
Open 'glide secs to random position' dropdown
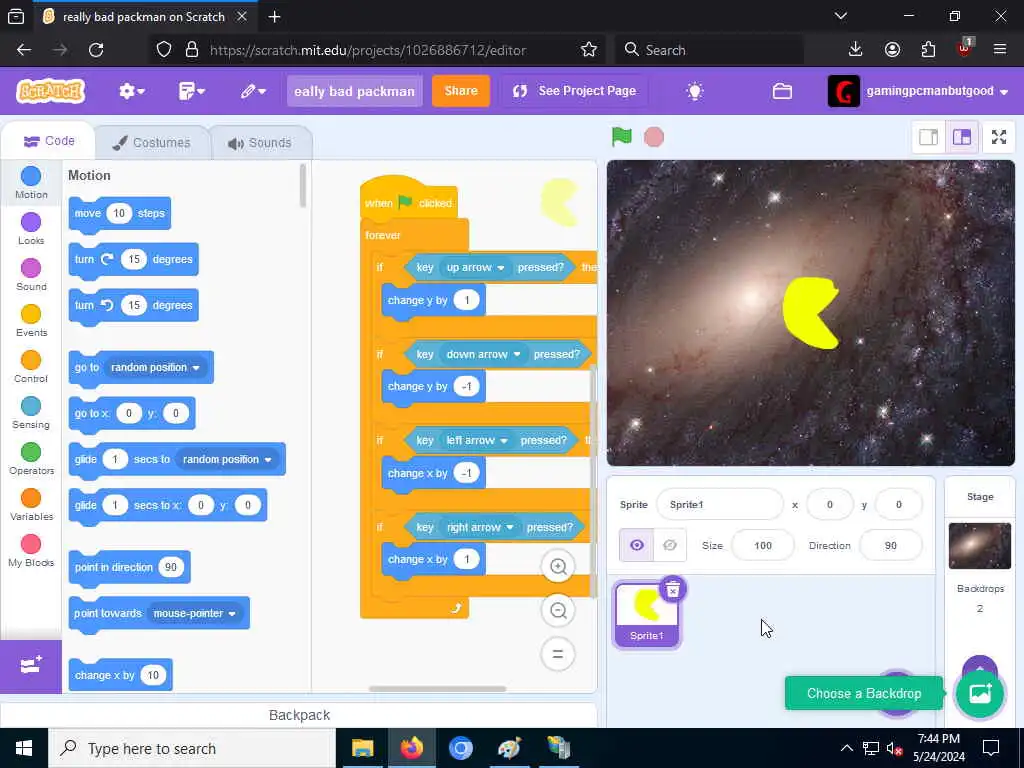click(x=227, y=459)
